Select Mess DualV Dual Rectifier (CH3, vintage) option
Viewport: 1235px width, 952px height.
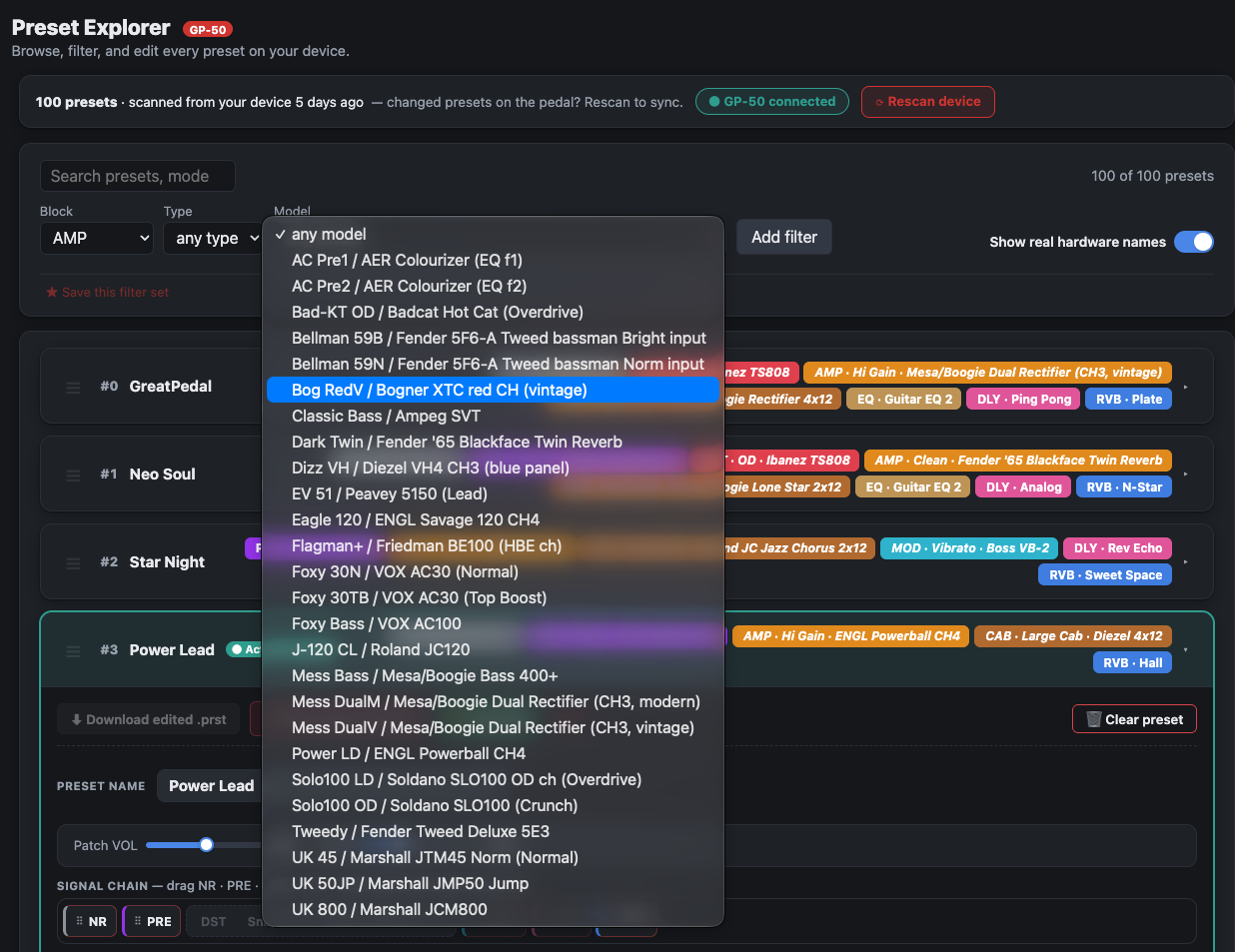(493, 727)
